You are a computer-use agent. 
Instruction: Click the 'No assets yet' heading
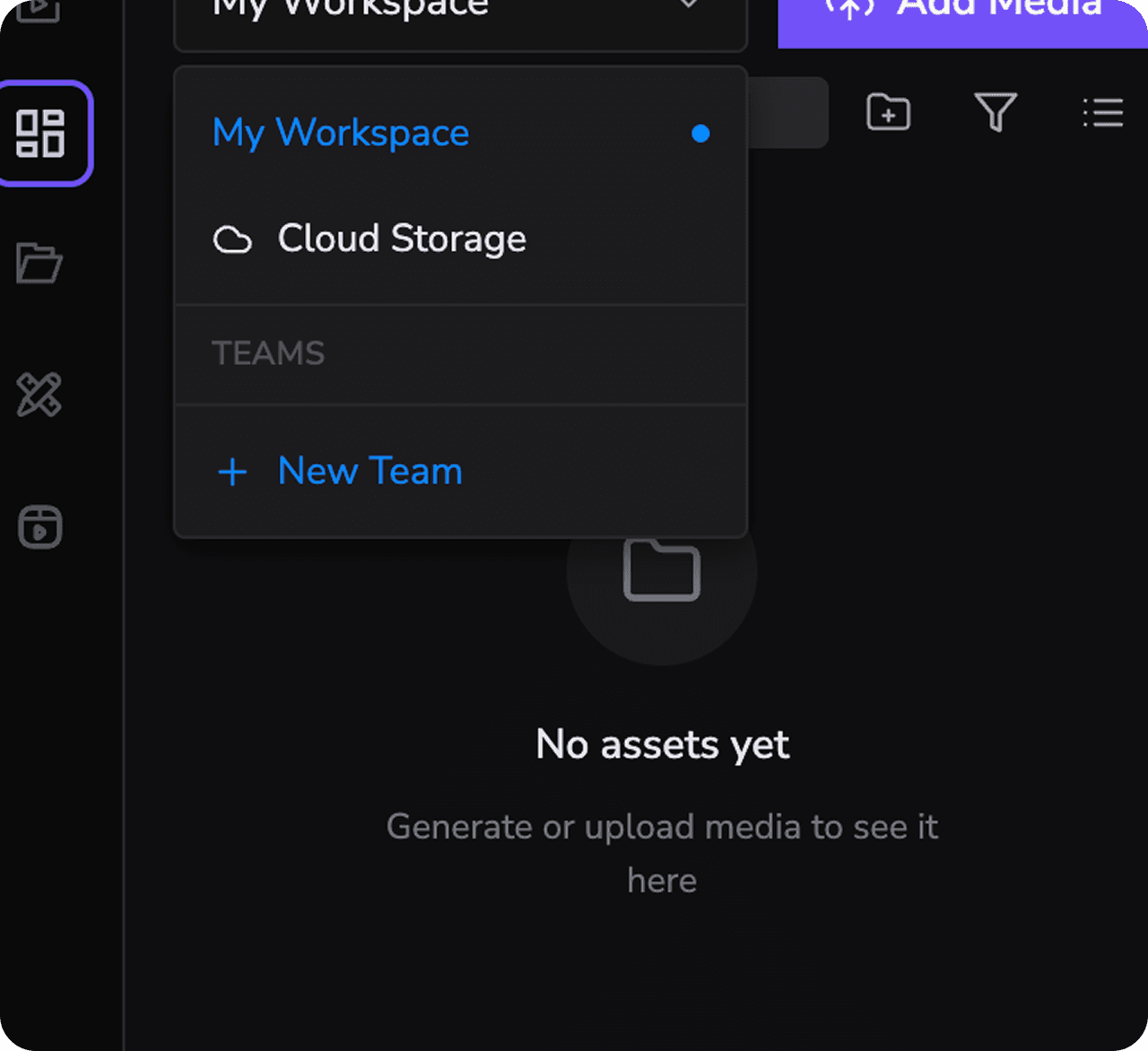click(662, 744)
